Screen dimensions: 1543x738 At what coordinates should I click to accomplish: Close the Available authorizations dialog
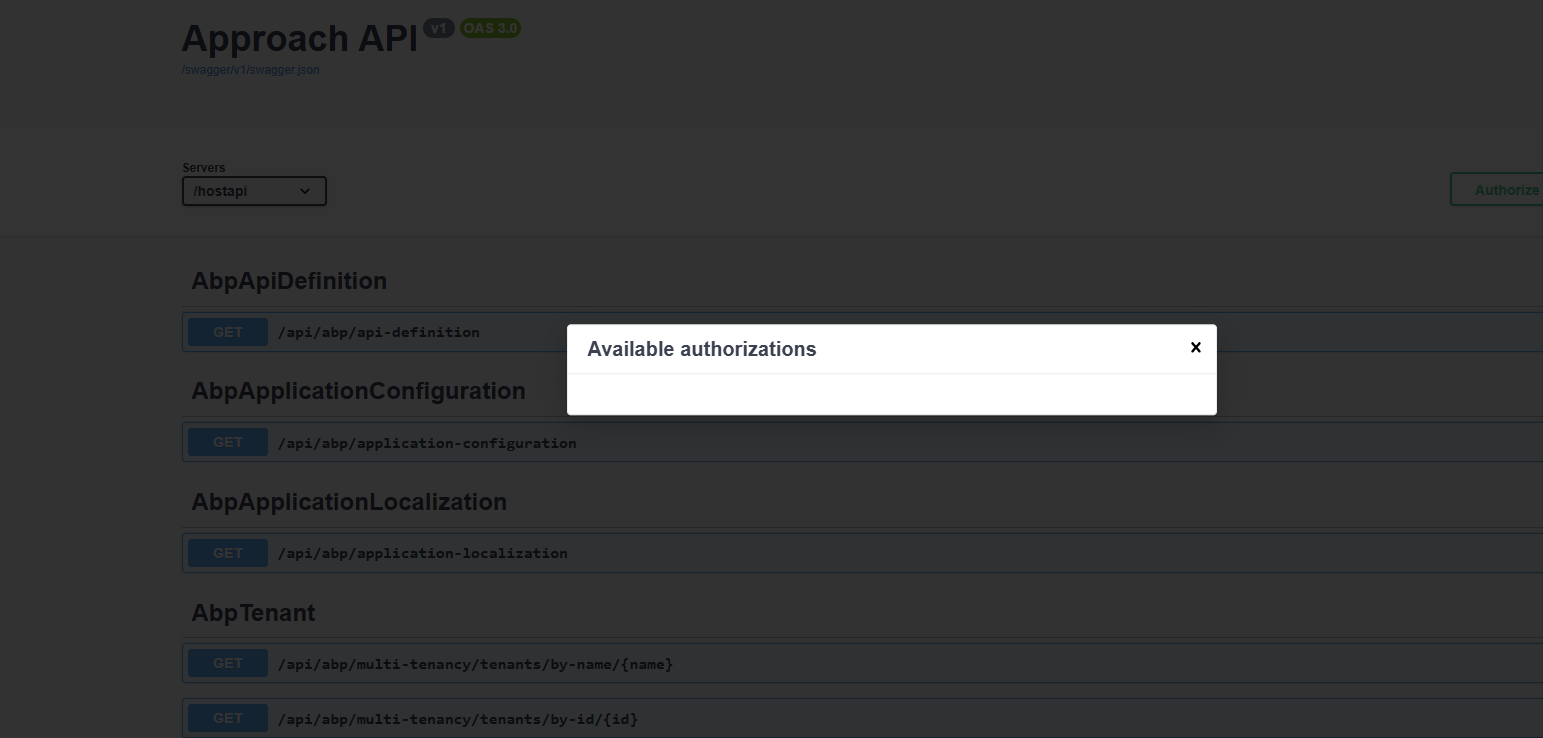tap(1195, 348)
